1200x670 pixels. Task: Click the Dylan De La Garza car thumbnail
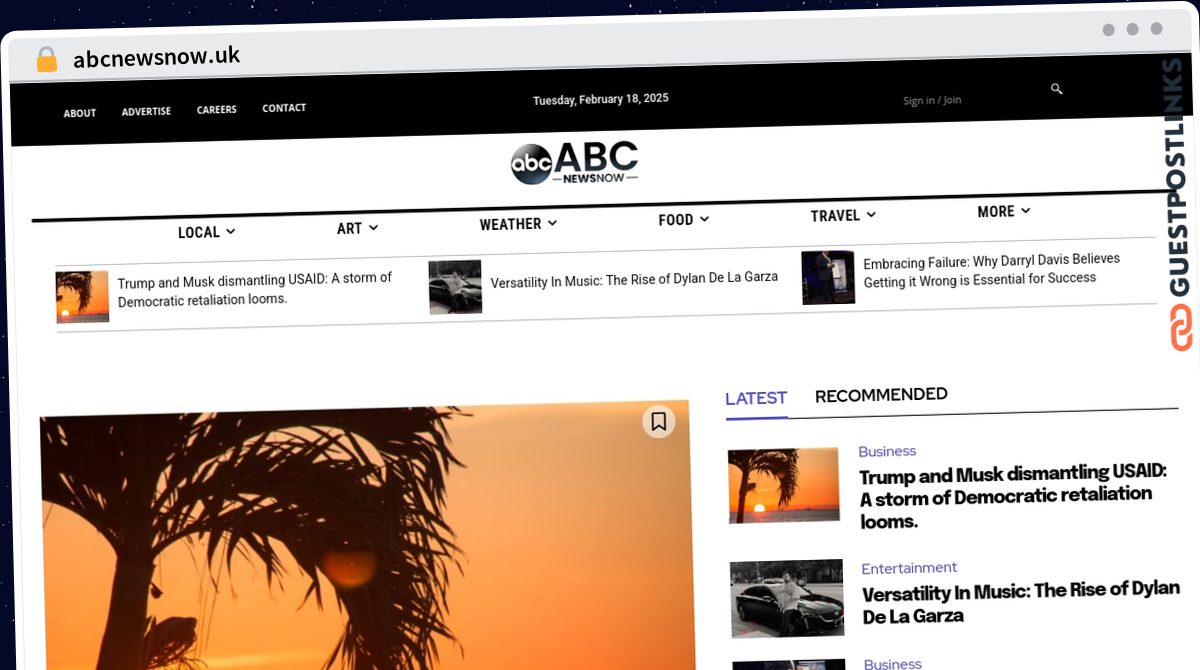(x=786, y=598)
